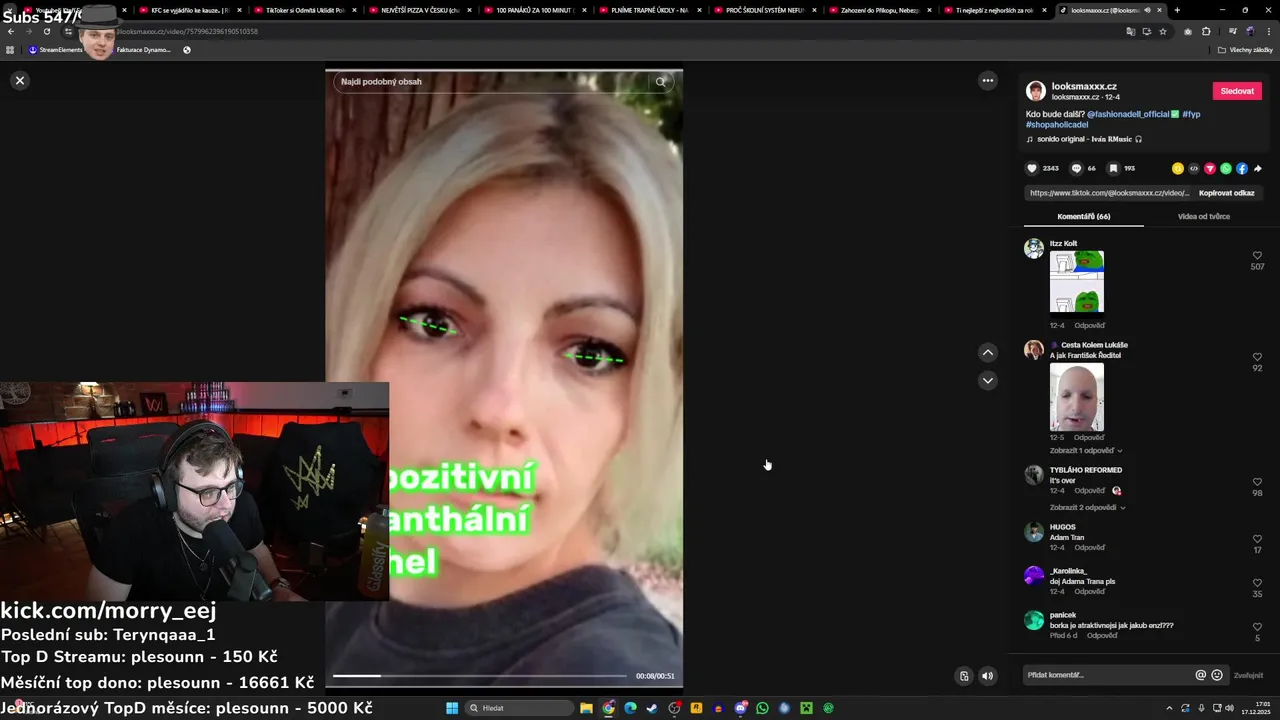
Task: Reply to the panicek comment
Action: (1102, 636)
